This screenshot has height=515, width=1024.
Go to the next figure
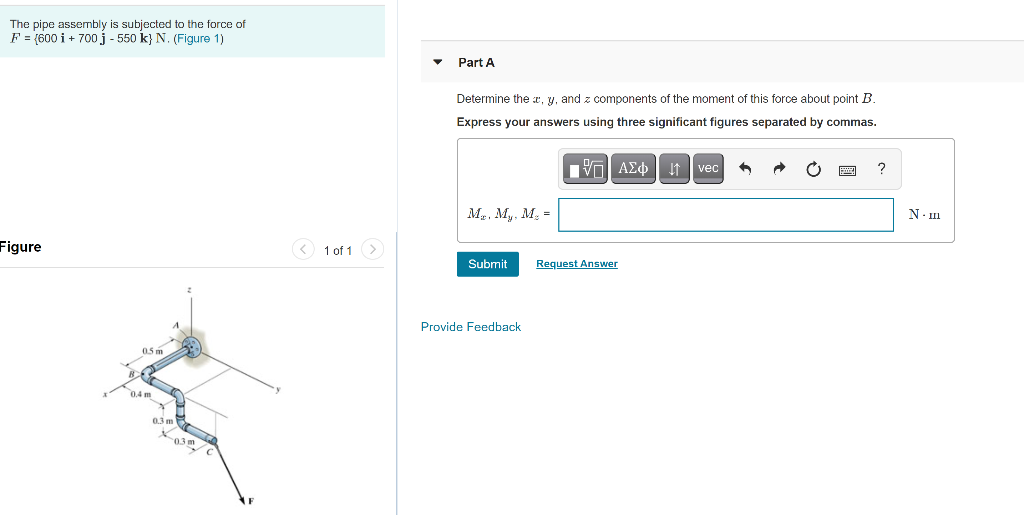[372, 249]
